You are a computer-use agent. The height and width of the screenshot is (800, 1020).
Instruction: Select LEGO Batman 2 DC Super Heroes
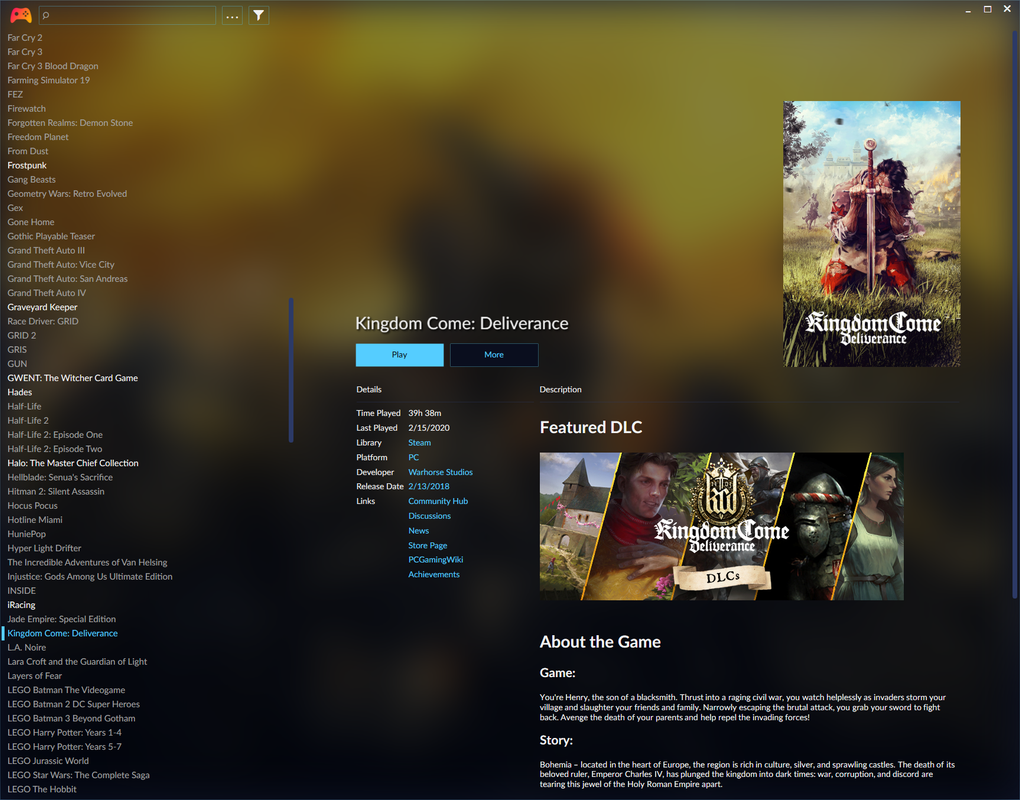(74, 704)
